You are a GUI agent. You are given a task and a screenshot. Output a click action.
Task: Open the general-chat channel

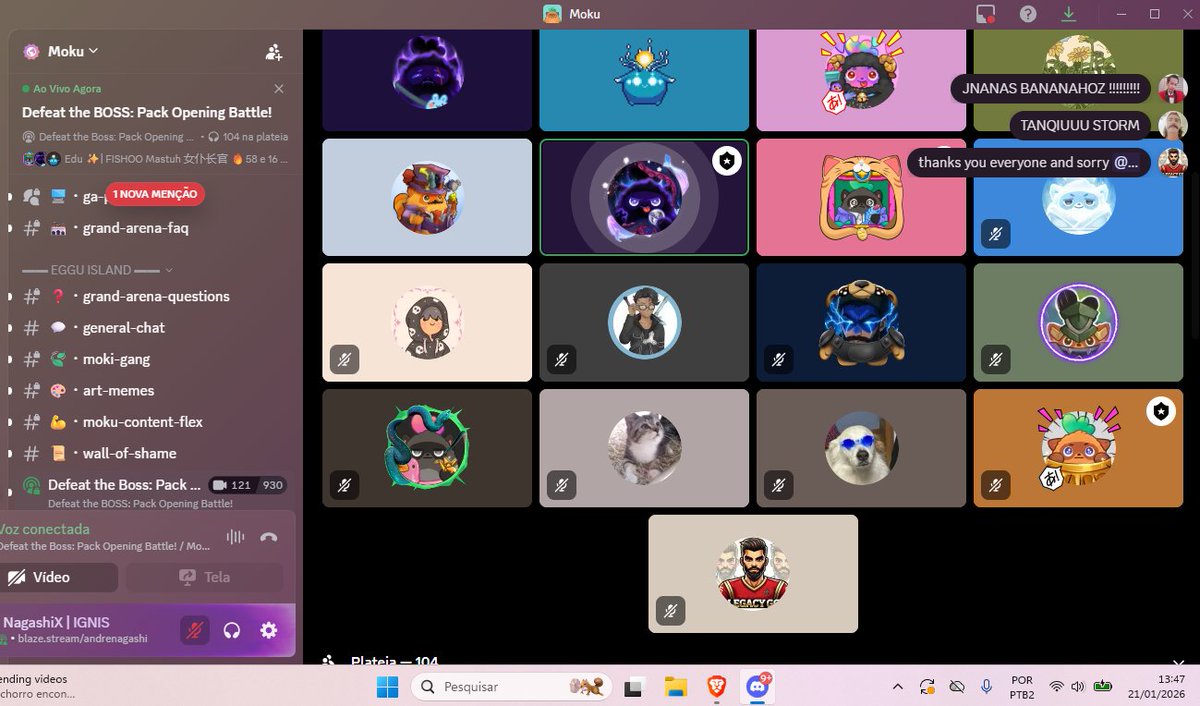coord(124,328)
